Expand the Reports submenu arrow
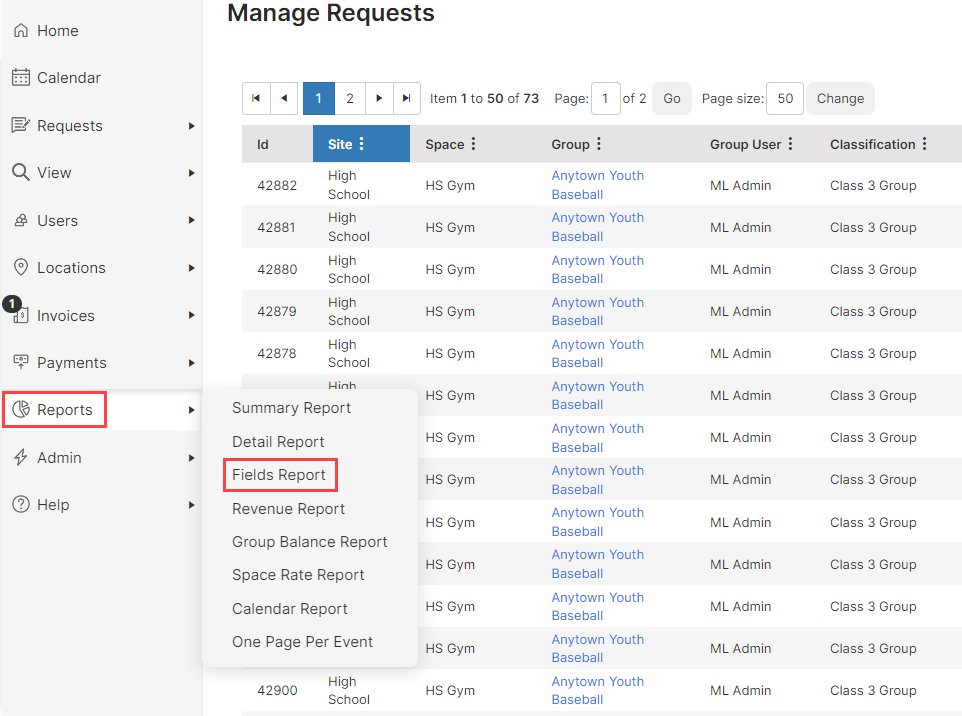The image size is (962, 716). 191,410
